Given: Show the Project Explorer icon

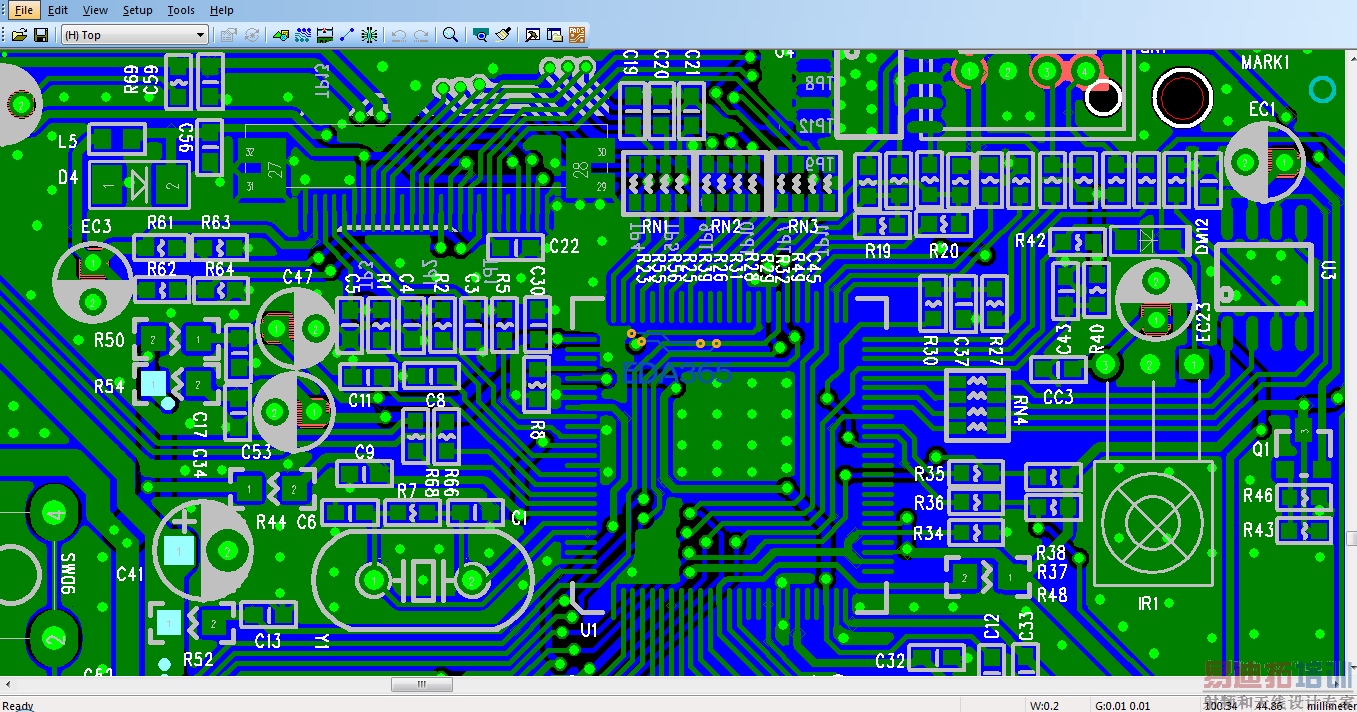Looking at the screenshot, I should 555,35.
